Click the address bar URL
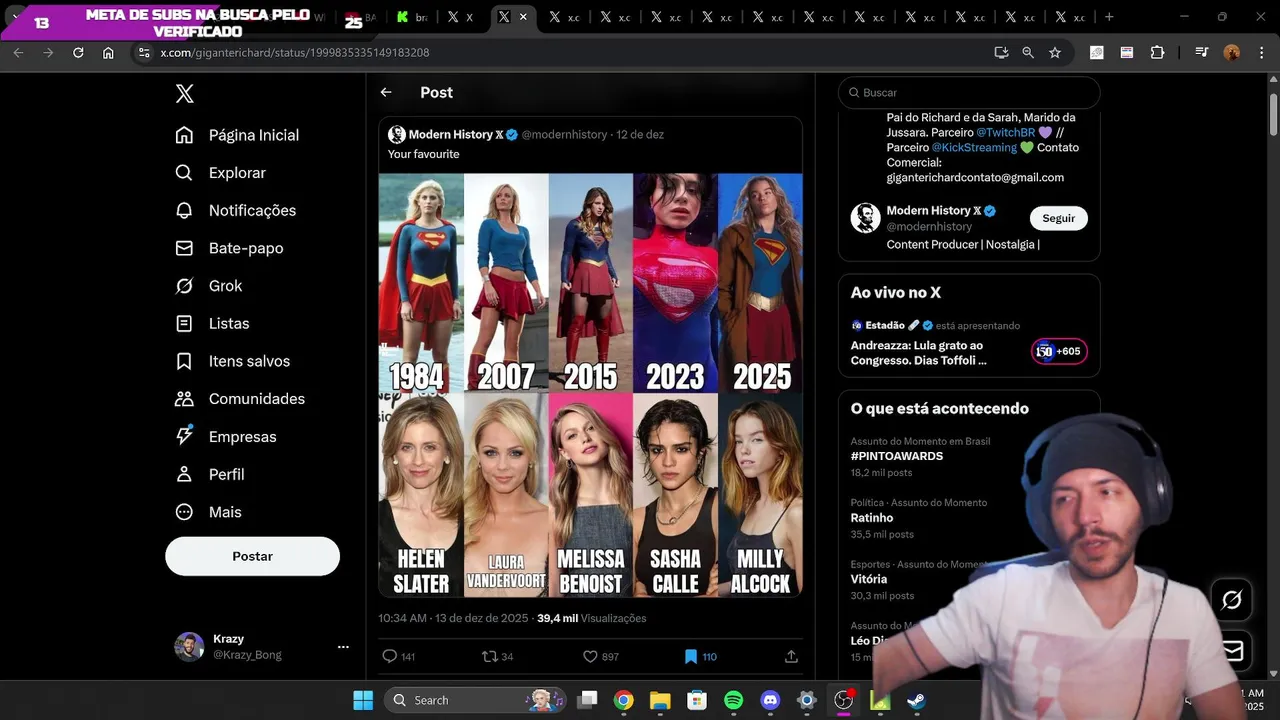 [295, 52]
